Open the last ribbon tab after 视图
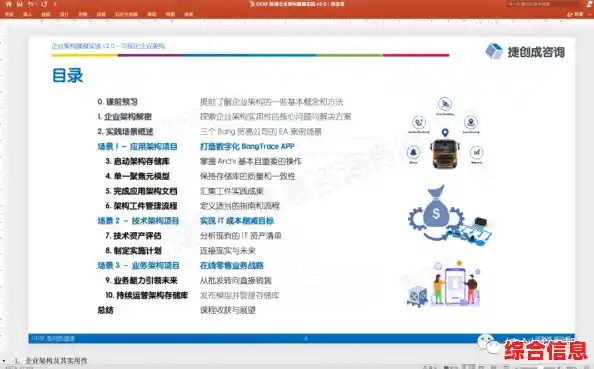Screen dimensions: 594x369 pyautogui.click(x=189, y=14)
